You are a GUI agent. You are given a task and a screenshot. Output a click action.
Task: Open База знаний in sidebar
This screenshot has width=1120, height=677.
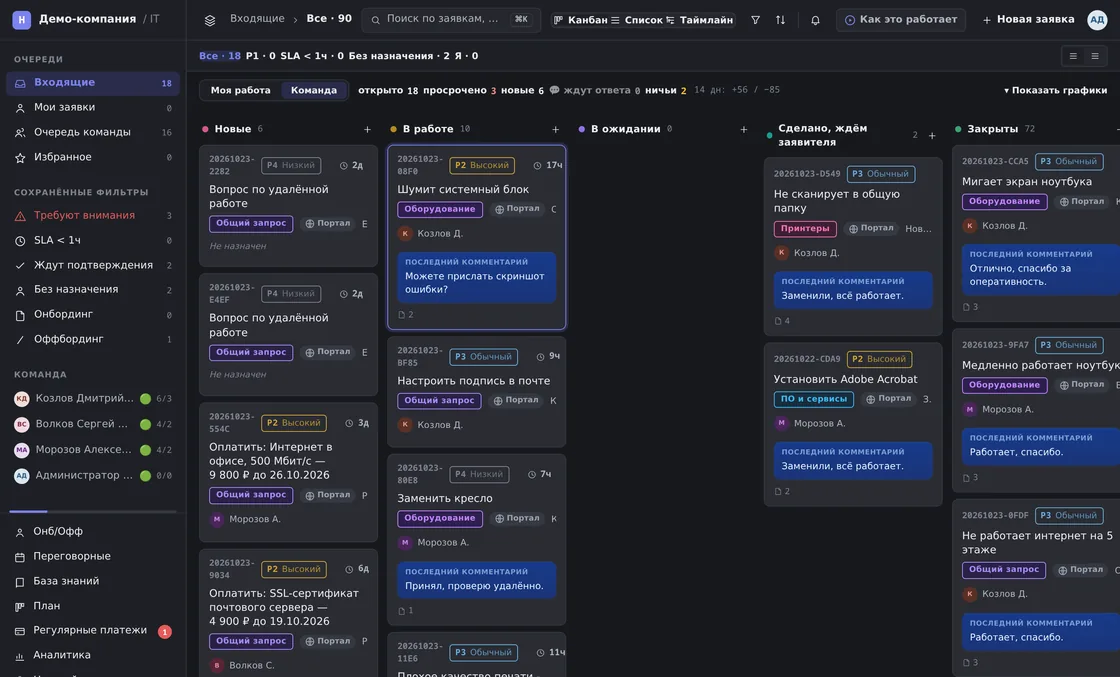[93, 581]
